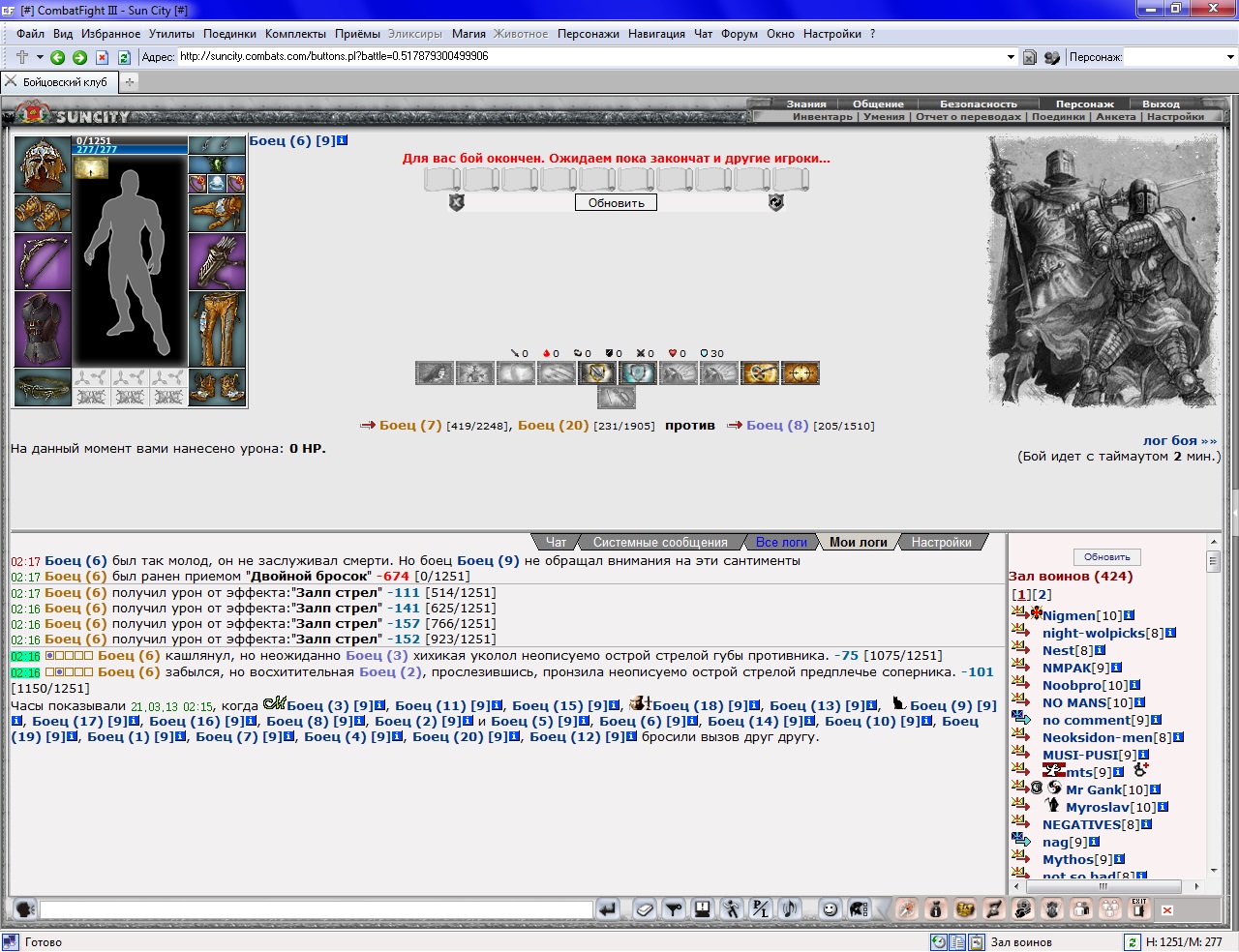
Task: Stop loading with the red X toolbar icon
Action: 102,57
